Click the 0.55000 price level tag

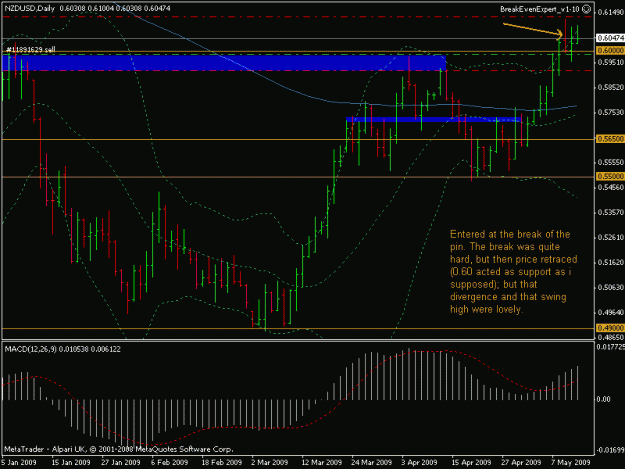click(610, 176)
